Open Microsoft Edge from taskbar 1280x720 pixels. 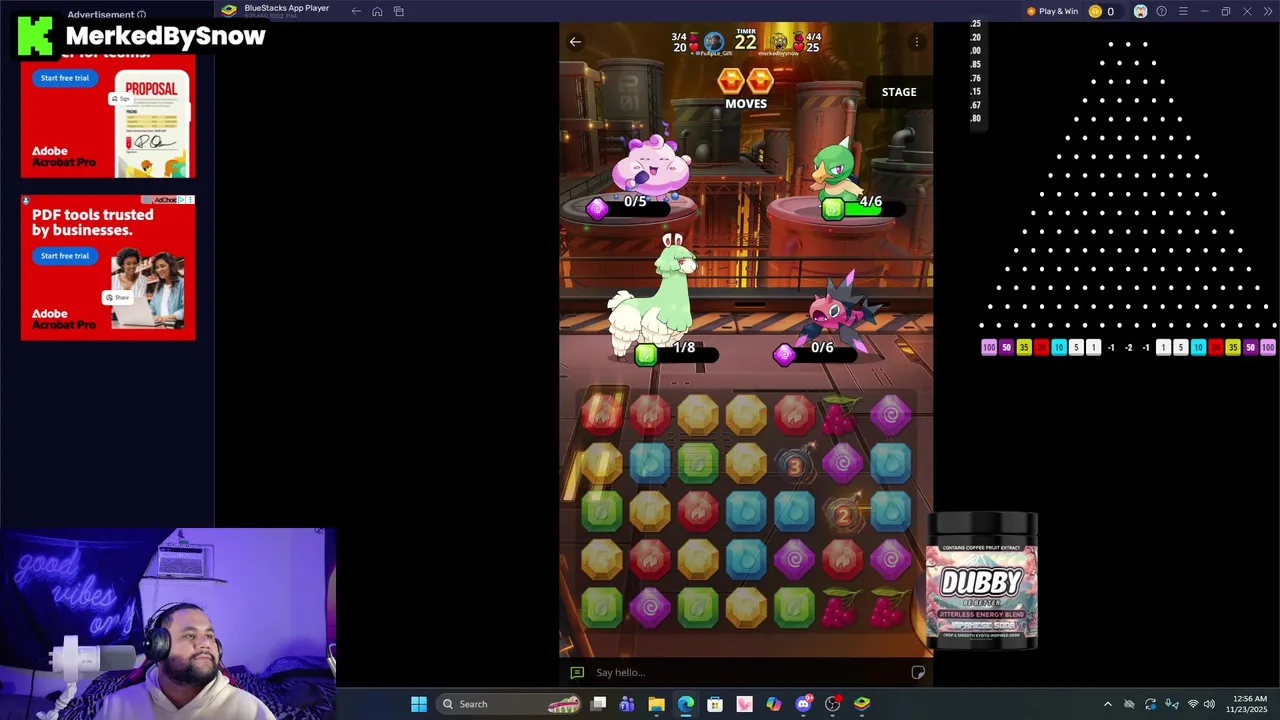point(686,704)
